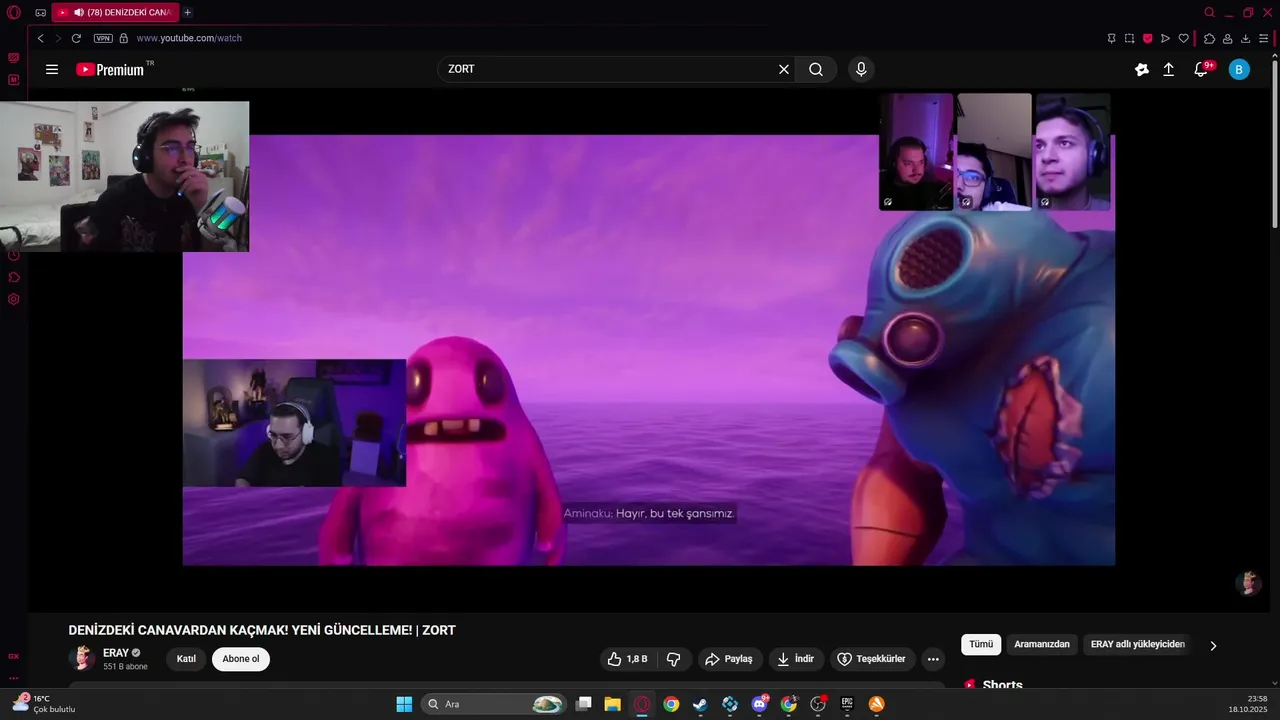The image size is (1280, 720).
Task: Show more filter chips right arrow
Action: click(x=1213, y=645)
